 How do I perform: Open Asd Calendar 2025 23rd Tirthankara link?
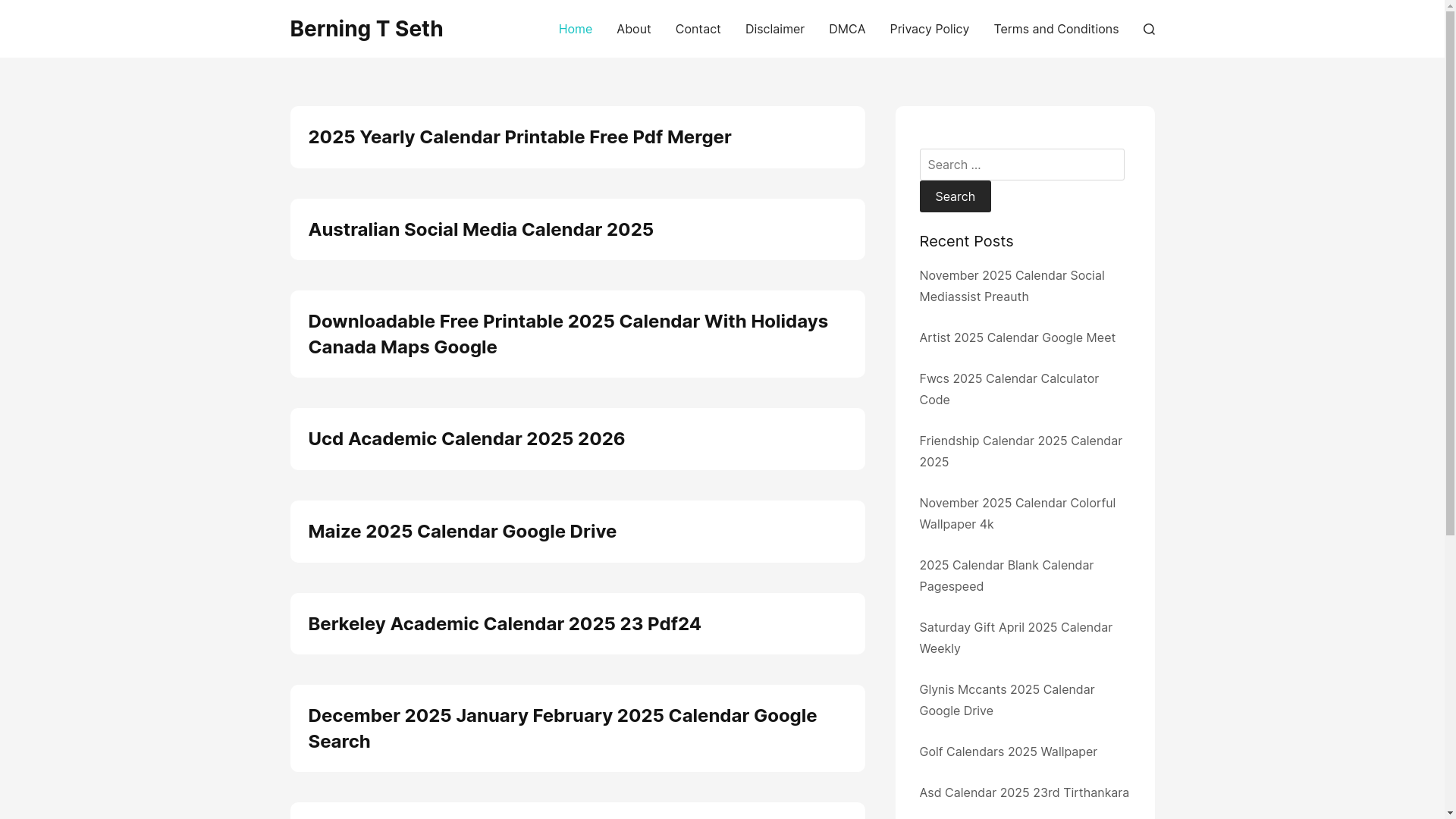coord(1024,792)
